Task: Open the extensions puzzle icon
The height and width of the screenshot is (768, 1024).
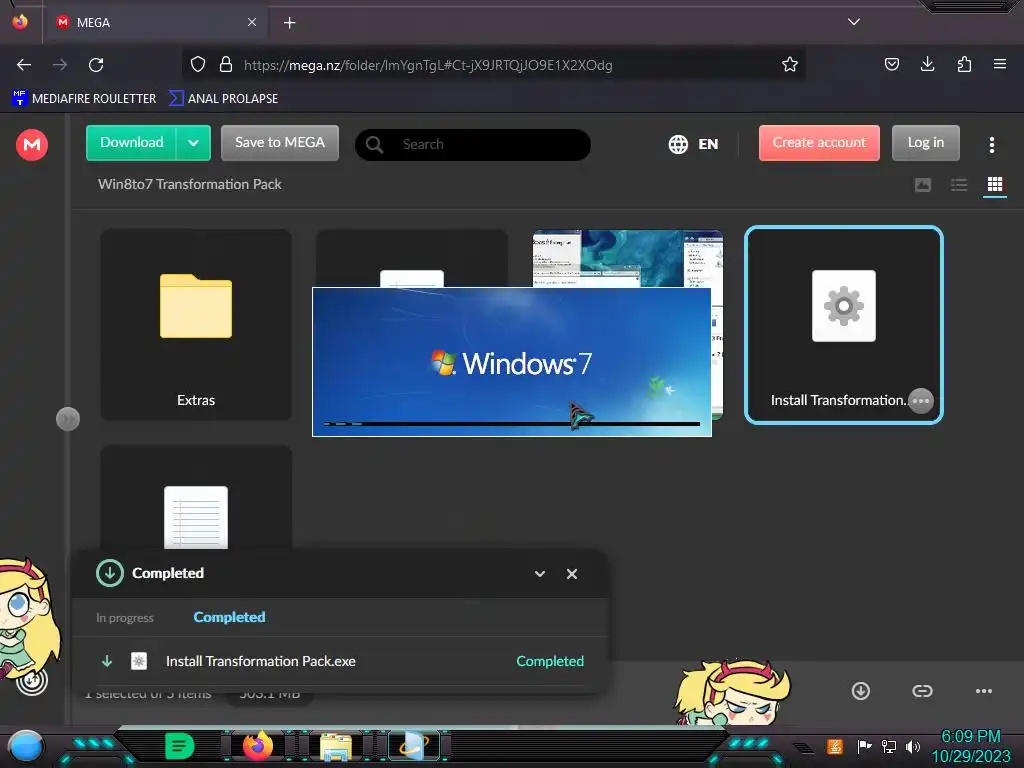Action: click(964, 64)
